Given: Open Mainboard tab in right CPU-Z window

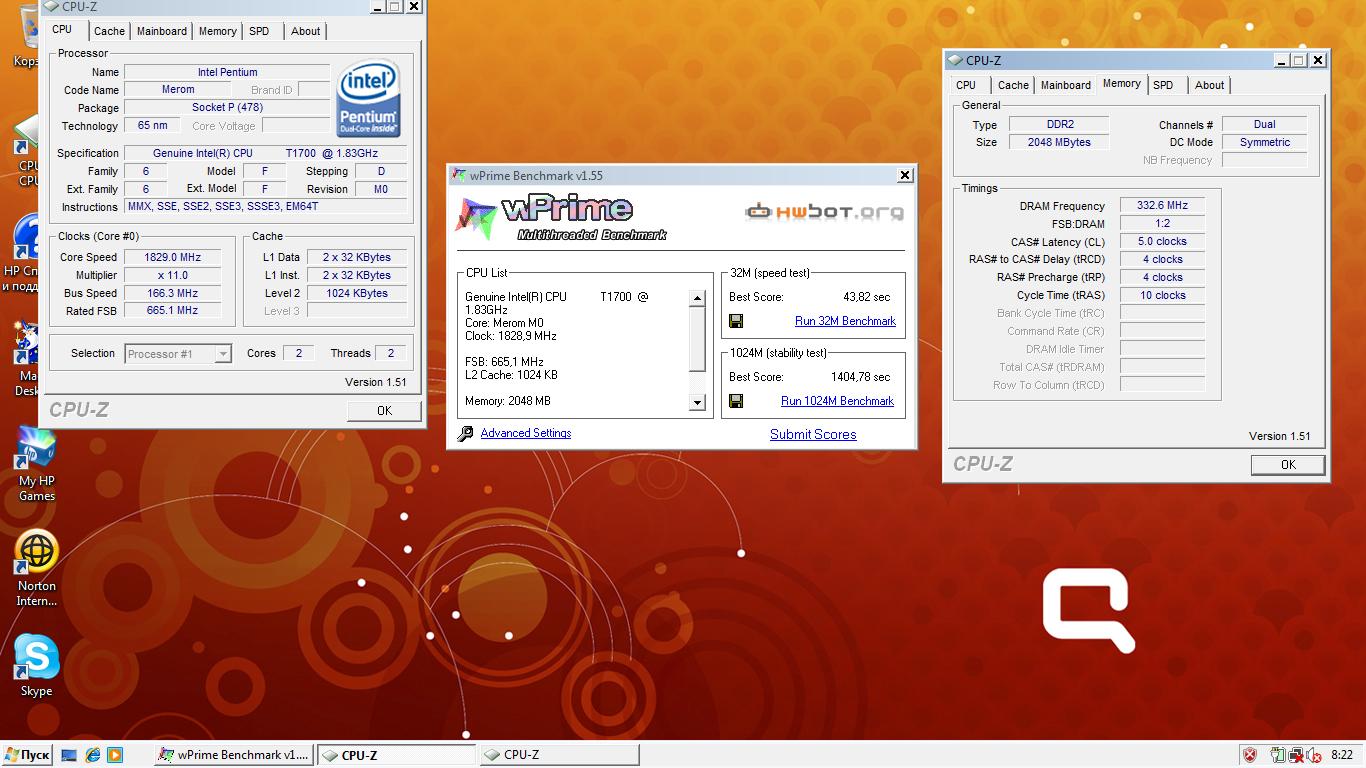Looking at the screenshot, I should 1066,85.
